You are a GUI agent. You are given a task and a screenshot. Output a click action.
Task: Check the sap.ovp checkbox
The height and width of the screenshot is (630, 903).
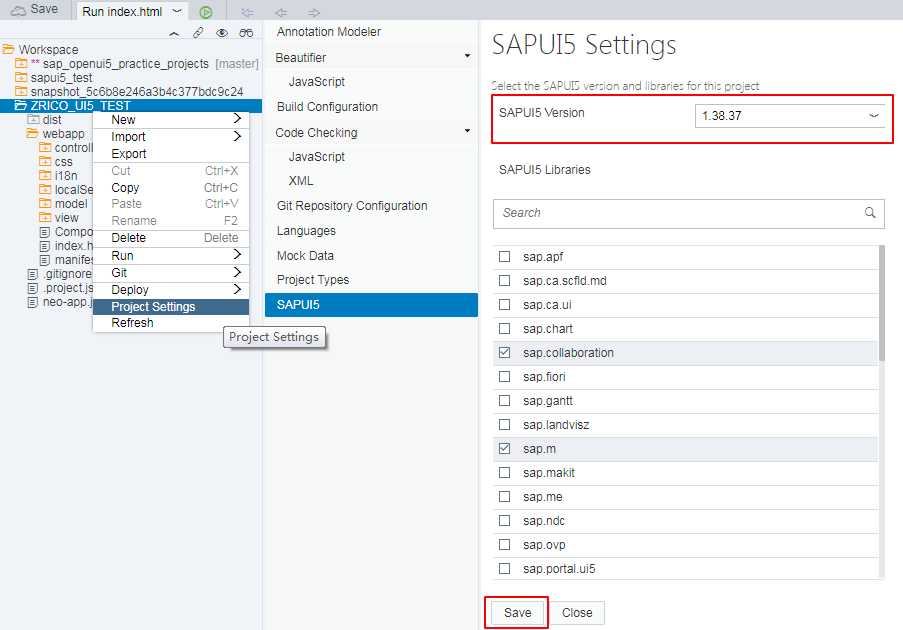click(x=504, y=544)
